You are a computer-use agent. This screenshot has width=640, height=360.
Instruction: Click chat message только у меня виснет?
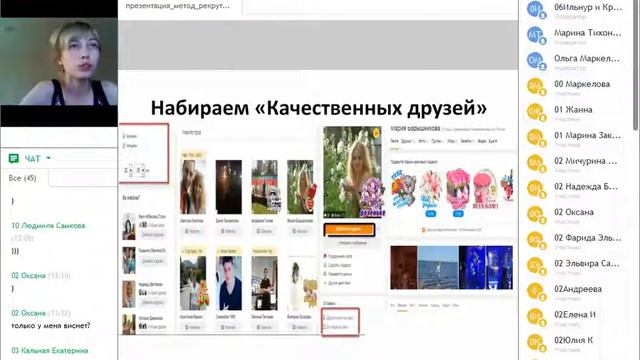51,326
